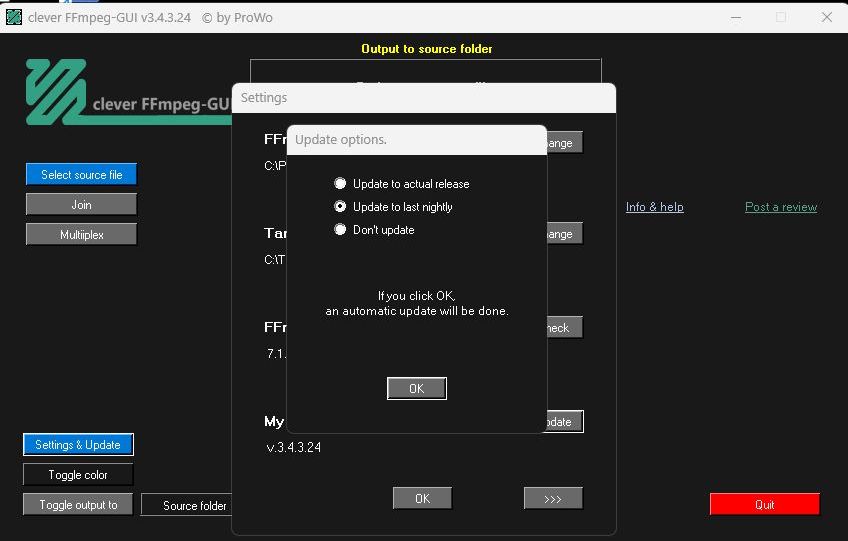Click the 'Output to source folder' yellow heading
Image resolution: width=848 pixels, height=541 pixels.
coord(427,49)
